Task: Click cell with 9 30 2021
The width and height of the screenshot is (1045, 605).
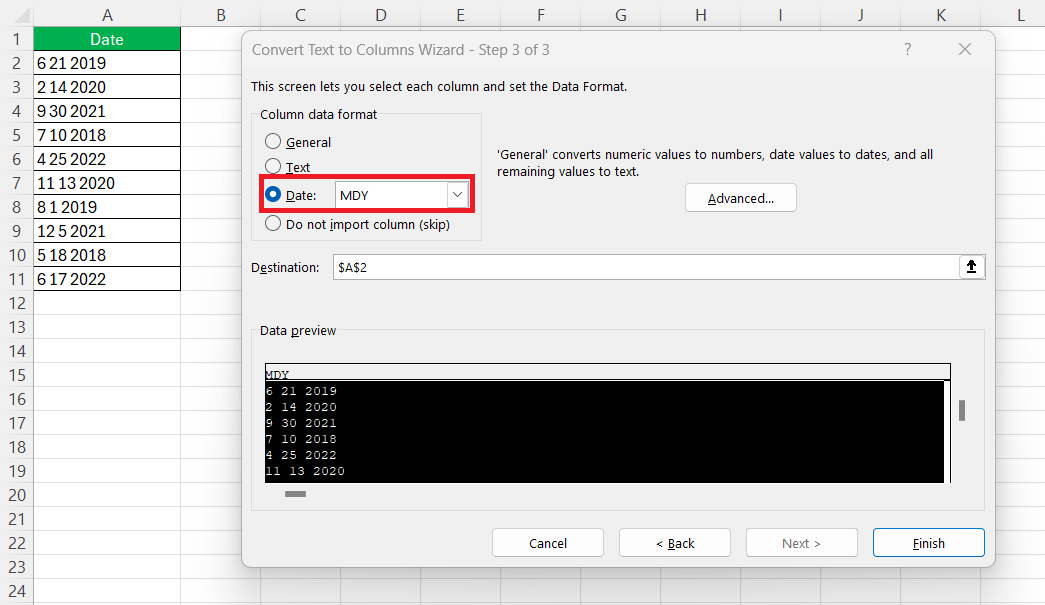Action: [107, 111]
